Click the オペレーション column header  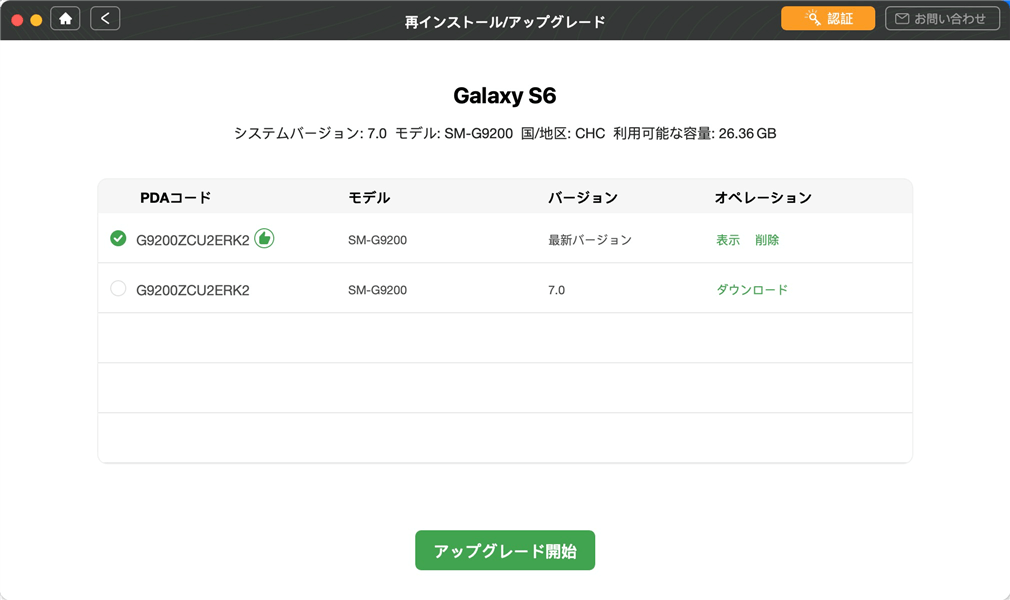pos(763,198)
